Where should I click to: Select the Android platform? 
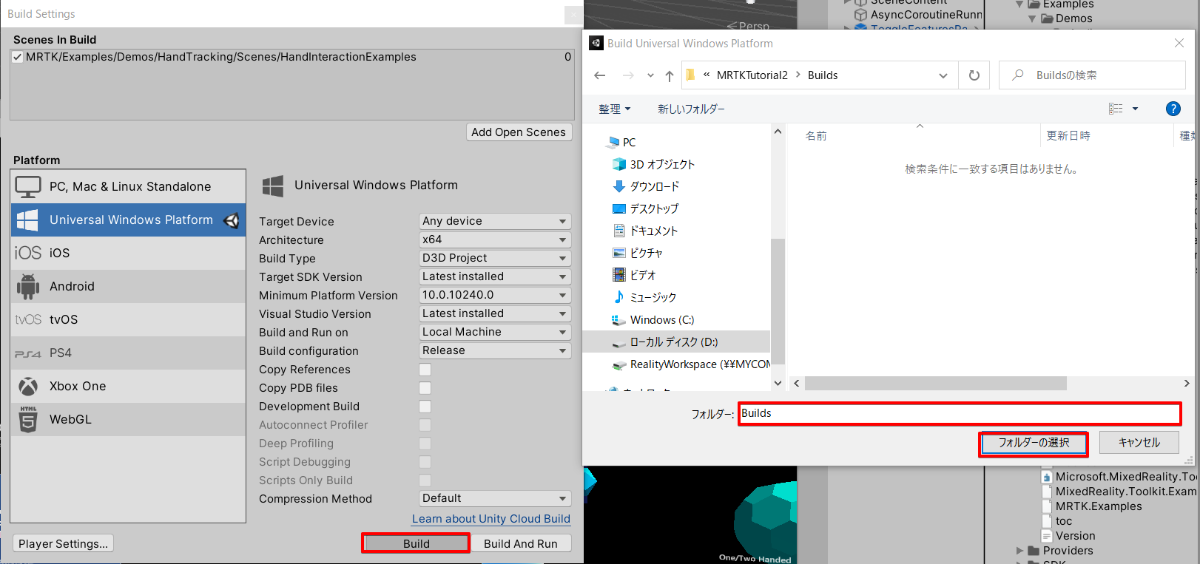tap(128, 286)
